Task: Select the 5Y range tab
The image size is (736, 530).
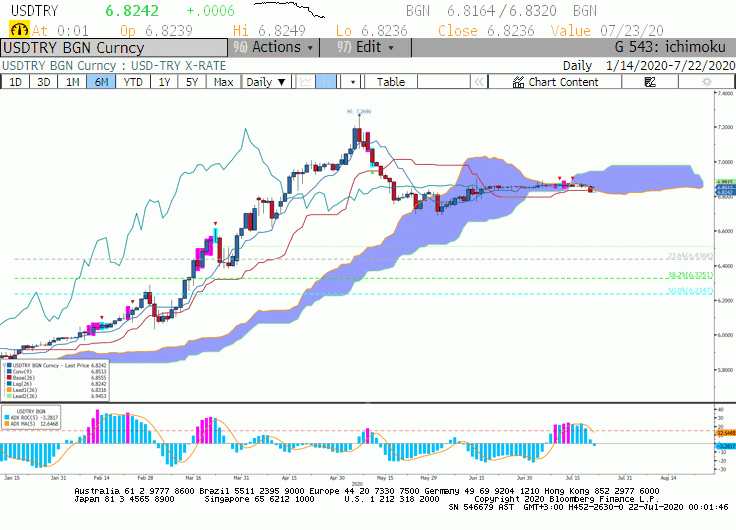Action: (192, 82)
